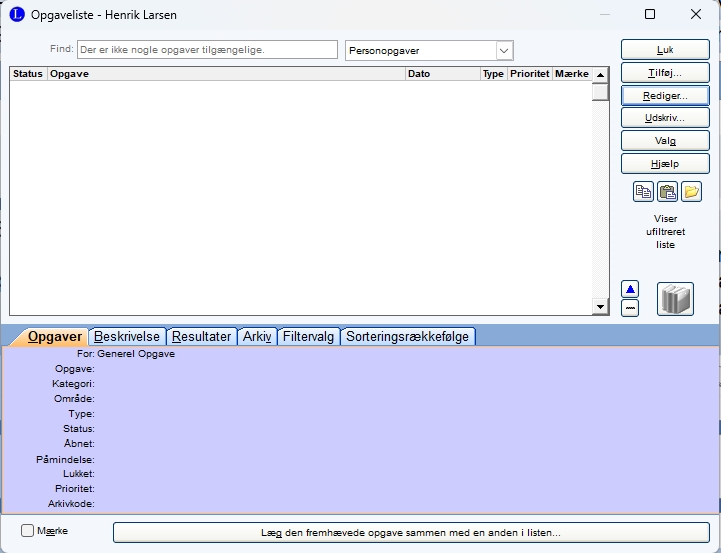Click the app logo in the title bar
721x553 pixels.
pos(16,15)
